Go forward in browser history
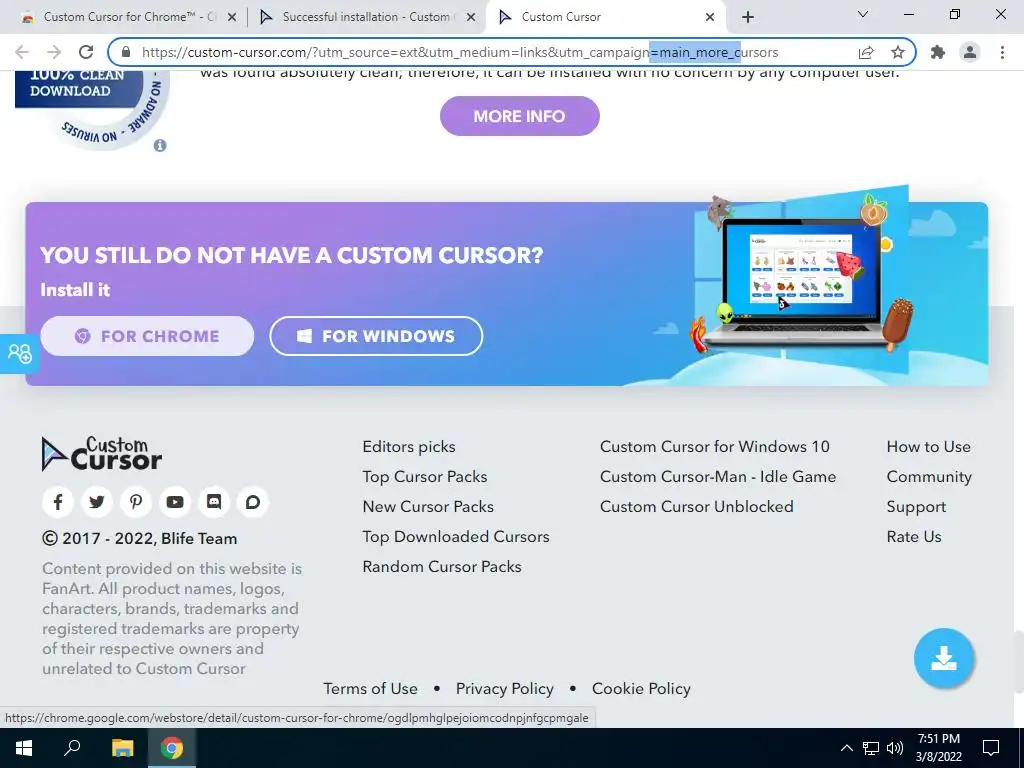 click(54, 52)
